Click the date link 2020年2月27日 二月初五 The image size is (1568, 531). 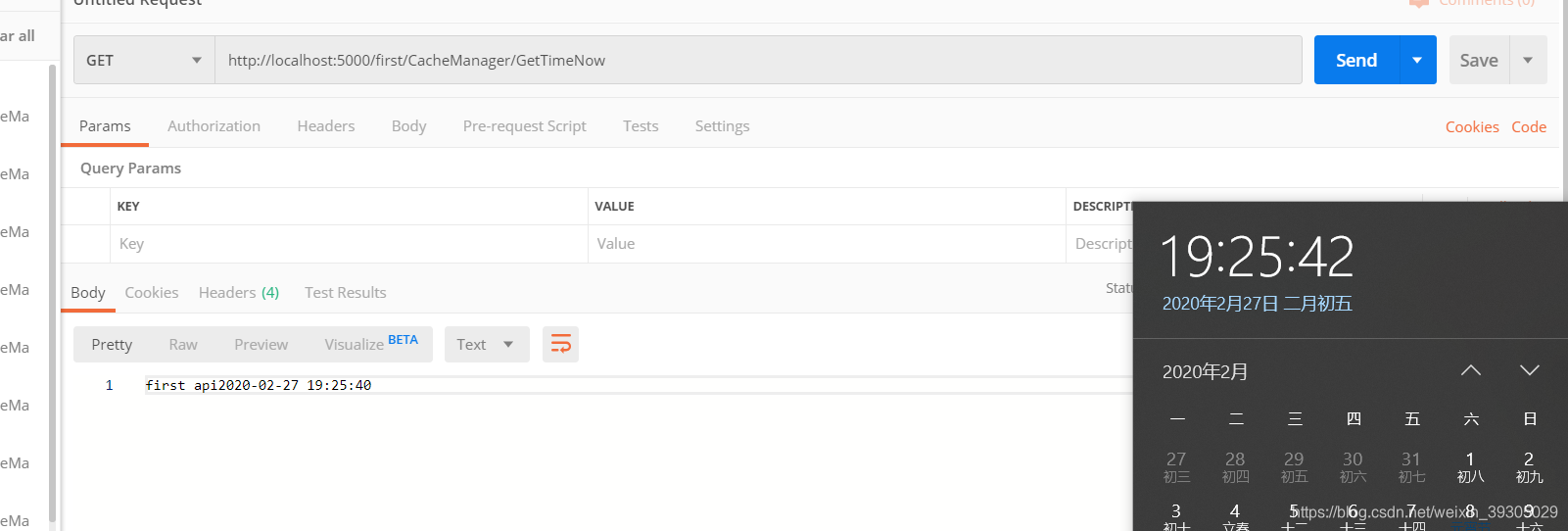tap(1257, 304)
